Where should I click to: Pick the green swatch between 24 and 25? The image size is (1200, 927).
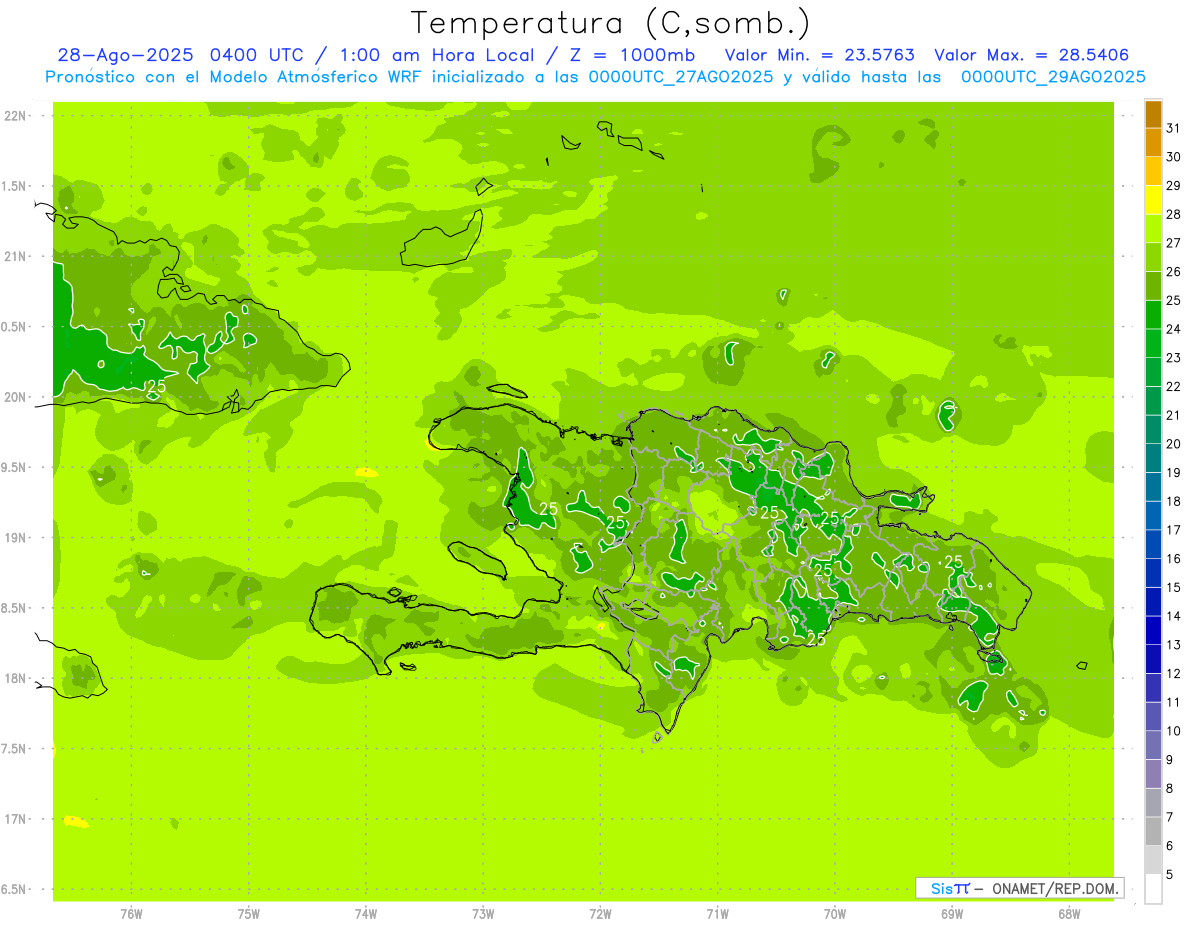(x=1153, y=315)
